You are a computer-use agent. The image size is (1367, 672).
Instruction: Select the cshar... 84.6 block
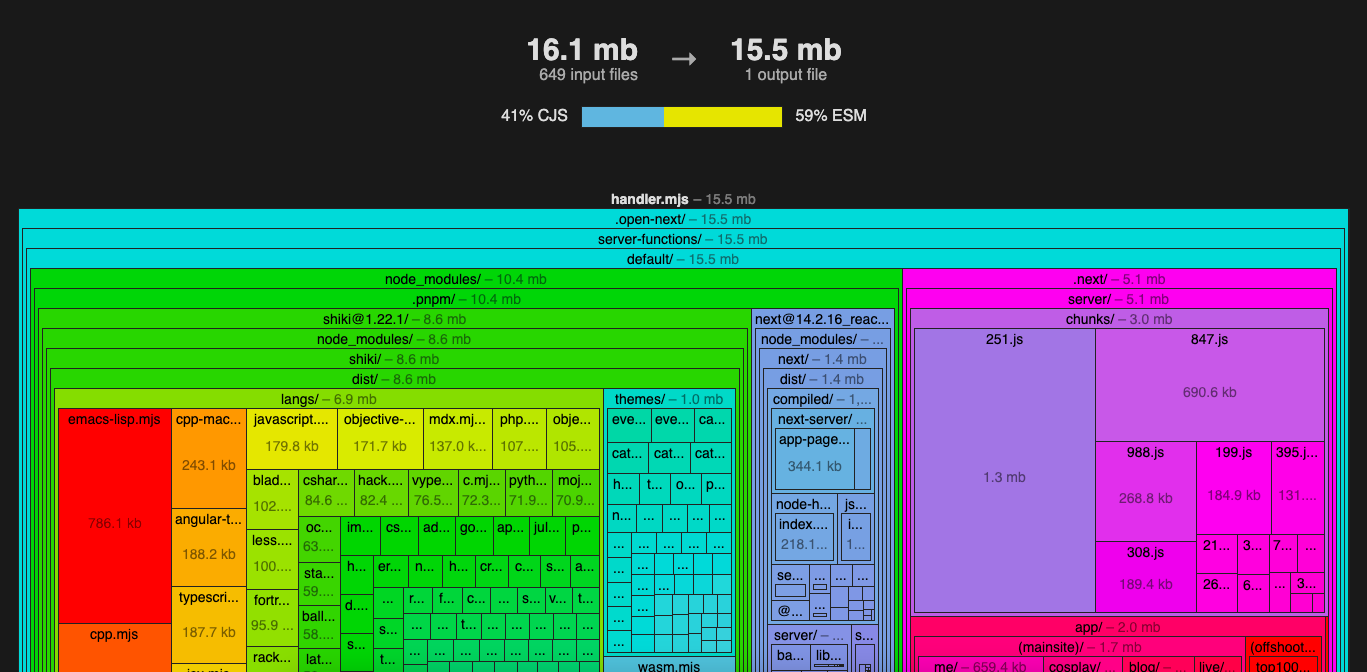[326, 493]
